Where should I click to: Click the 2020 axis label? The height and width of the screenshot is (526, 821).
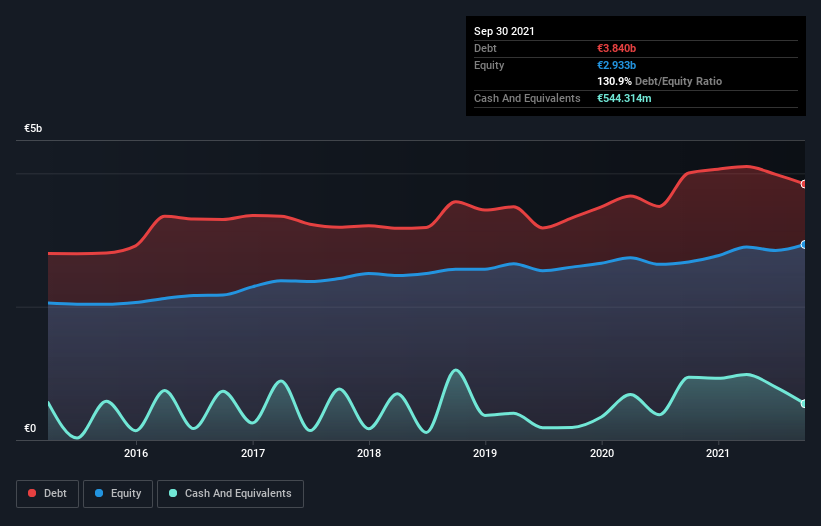[602, 453]
